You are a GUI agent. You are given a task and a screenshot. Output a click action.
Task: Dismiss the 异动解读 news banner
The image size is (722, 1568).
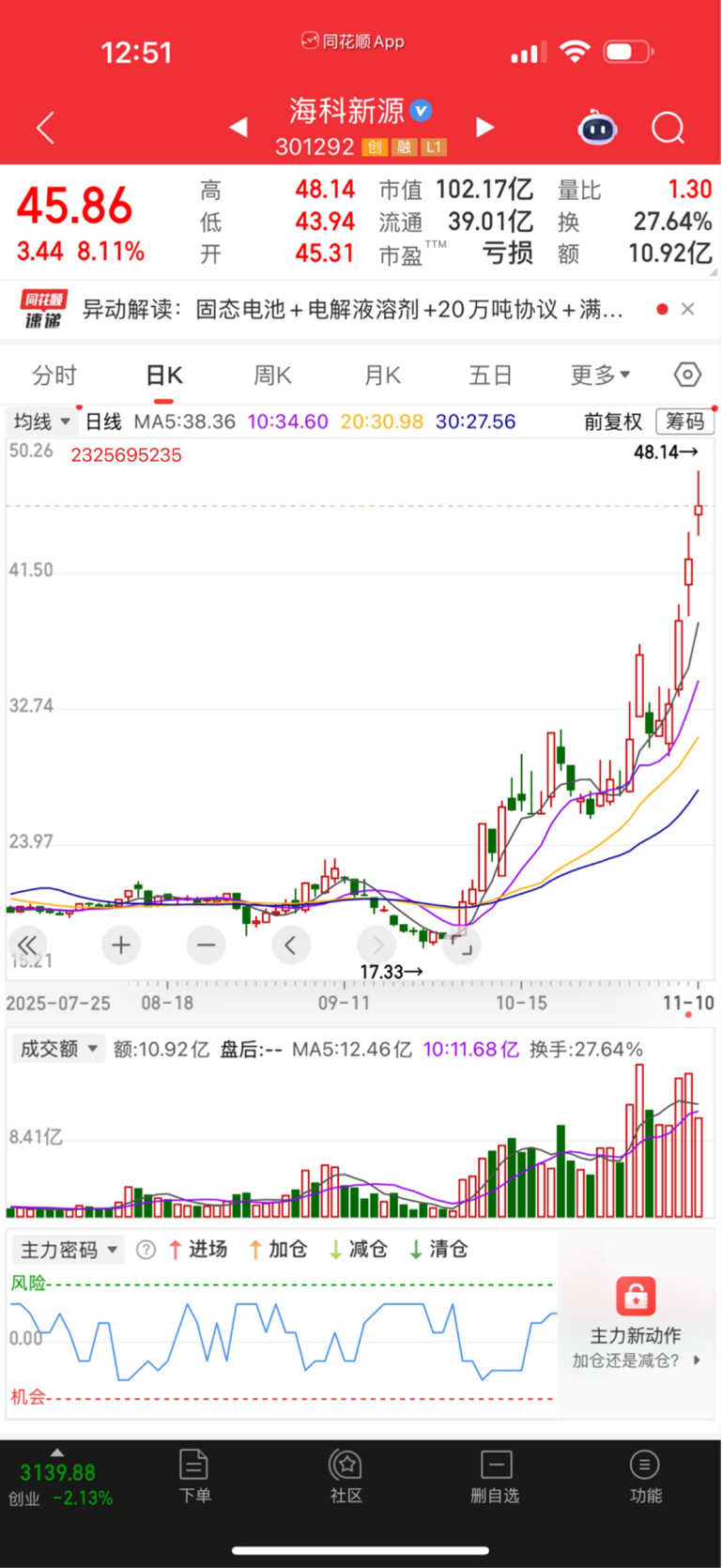tap(688, 309)
